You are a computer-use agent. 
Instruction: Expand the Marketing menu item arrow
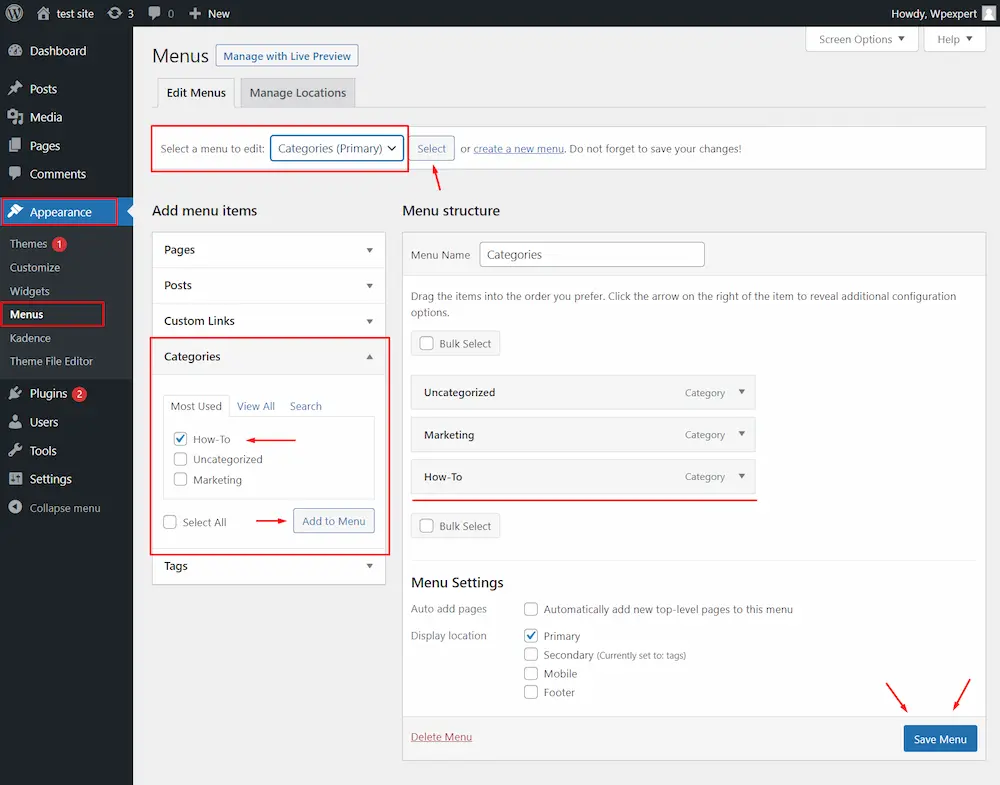[742, 434]
